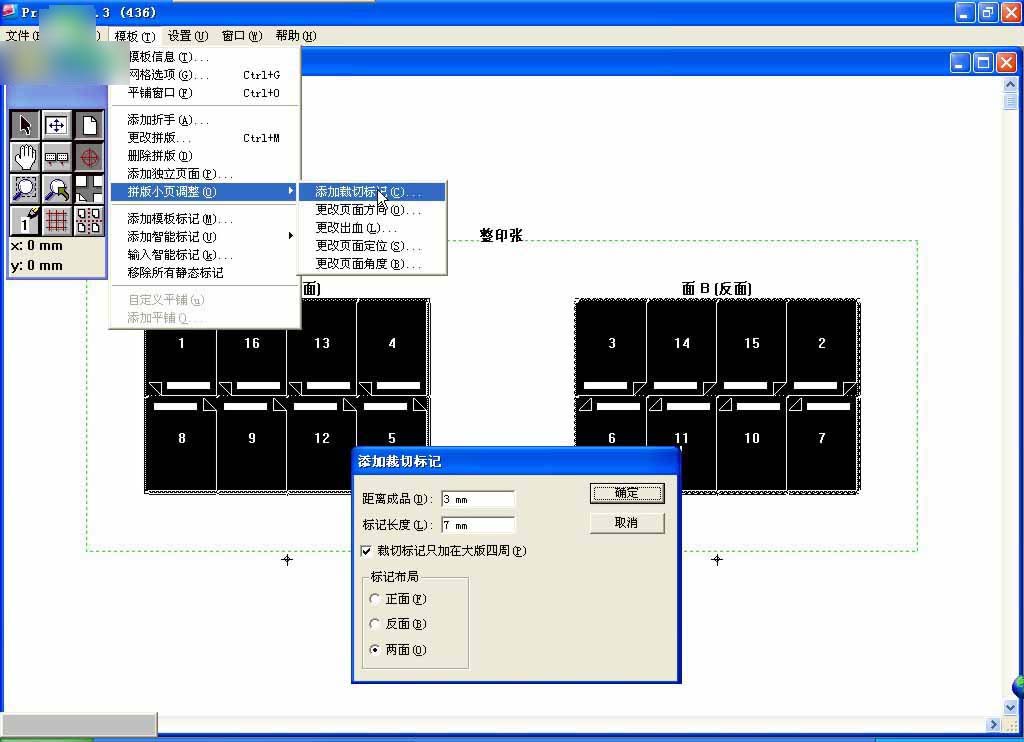This screenshot has height=742, width=1024.
Task: Choose 平铺窗口(F) menu entry
Action: pos(204,93)
